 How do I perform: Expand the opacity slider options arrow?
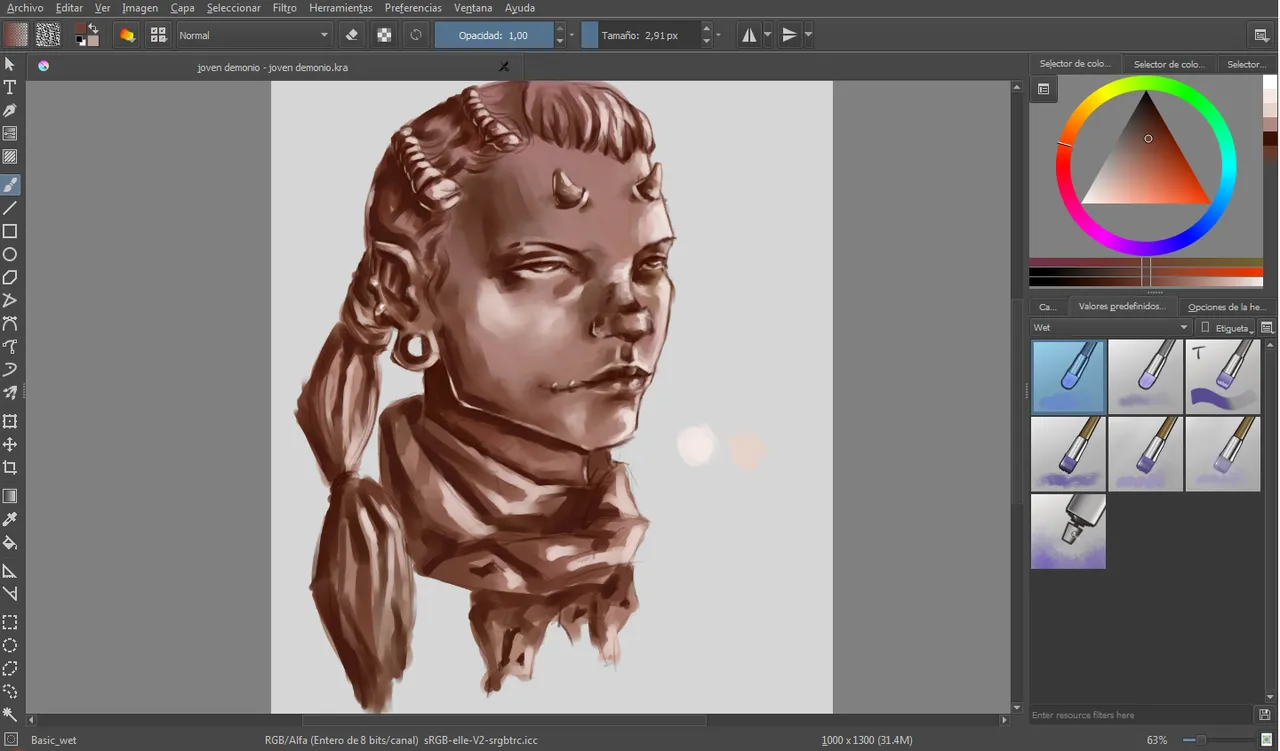point(572,35)
